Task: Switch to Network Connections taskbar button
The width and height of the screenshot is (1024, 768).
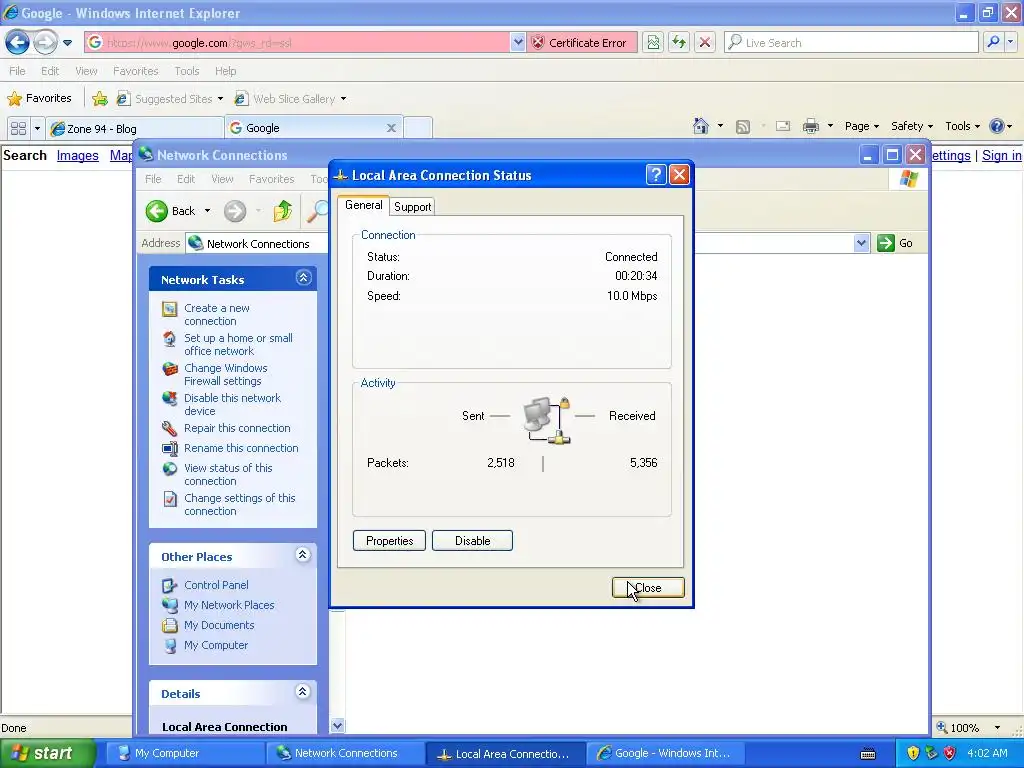Action: [345, 753]
